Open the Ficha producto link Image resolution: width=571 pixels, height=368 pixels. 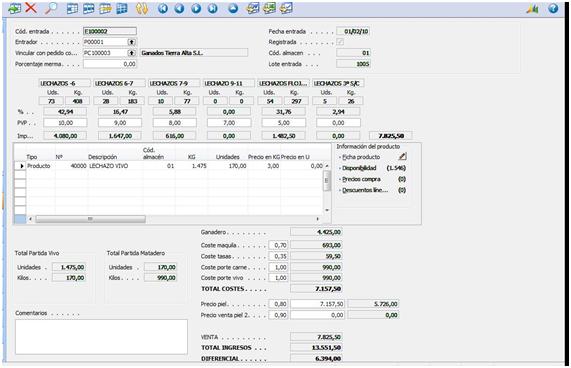click(361, 157)
